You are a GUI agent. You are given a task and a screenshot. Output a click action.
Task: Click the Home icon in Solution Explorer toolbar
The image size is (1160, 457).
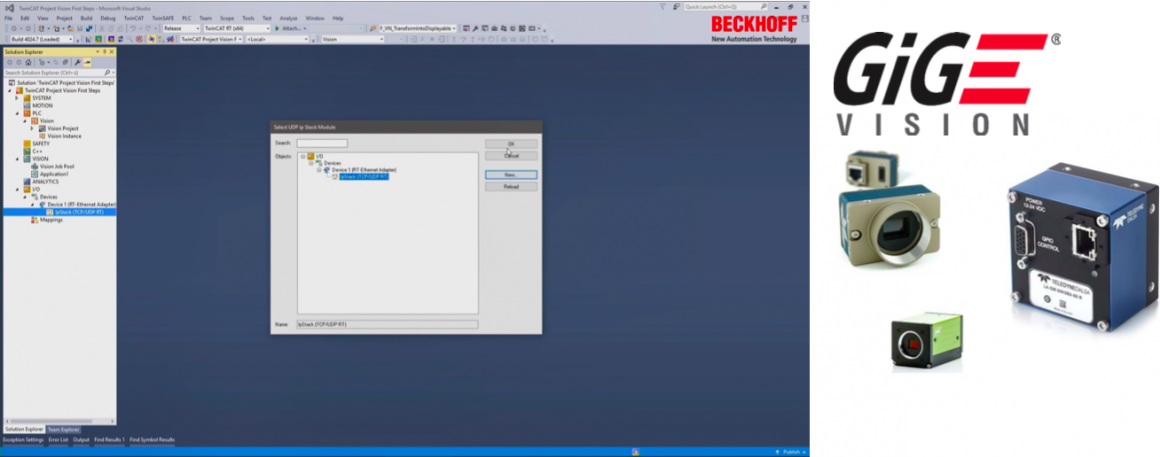[28, 62]
